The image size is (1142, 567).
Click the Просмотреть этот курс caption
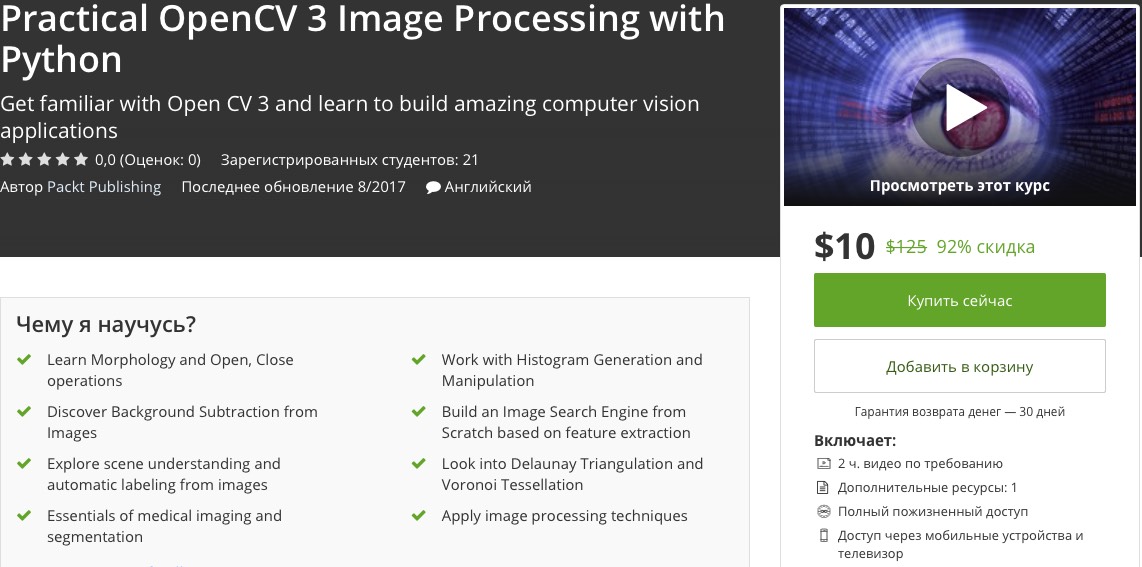pyautogui.click(x=959, y=185)
